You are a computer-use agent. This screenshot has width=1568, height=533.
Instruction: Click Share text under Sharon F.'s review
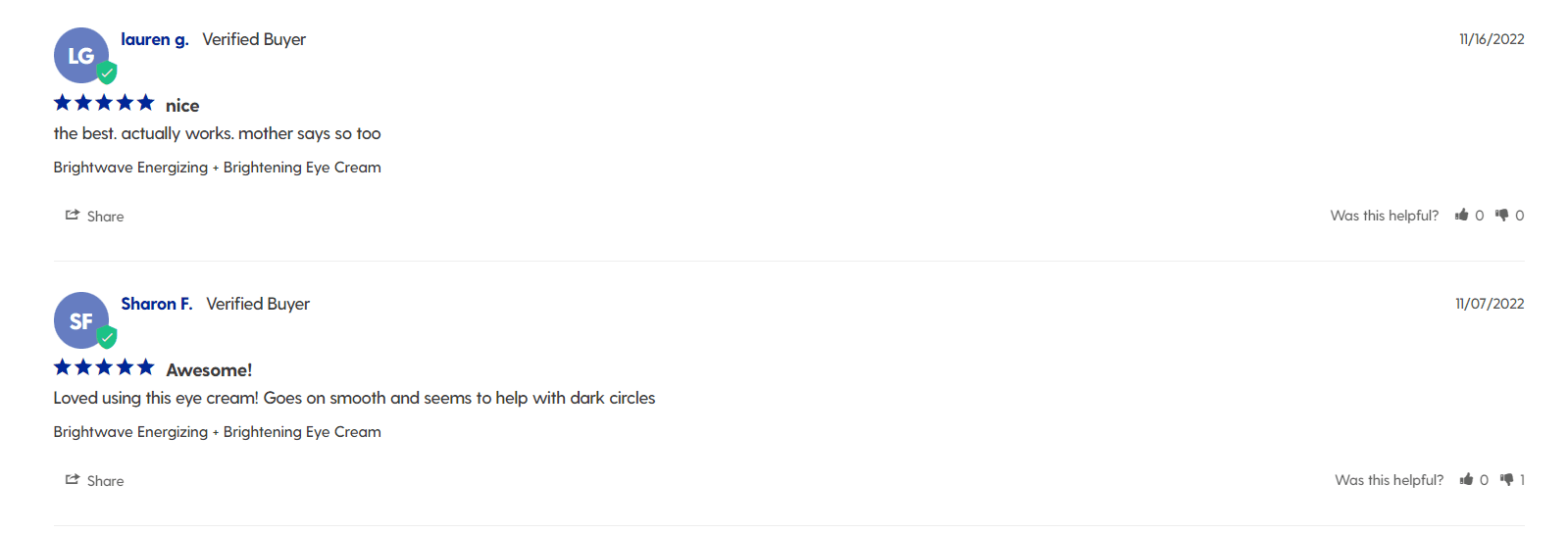coord(105,481)
